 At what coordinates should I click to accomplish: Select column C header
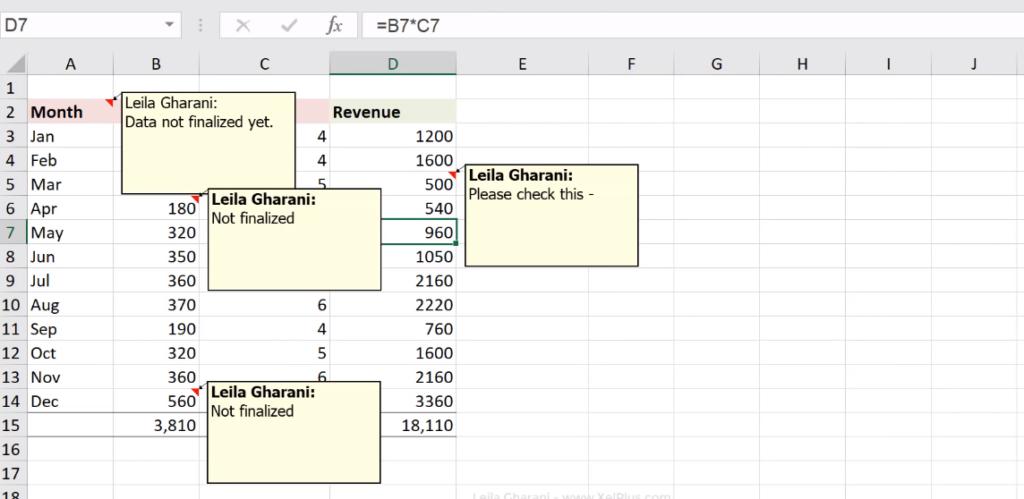tap(264, 64)
